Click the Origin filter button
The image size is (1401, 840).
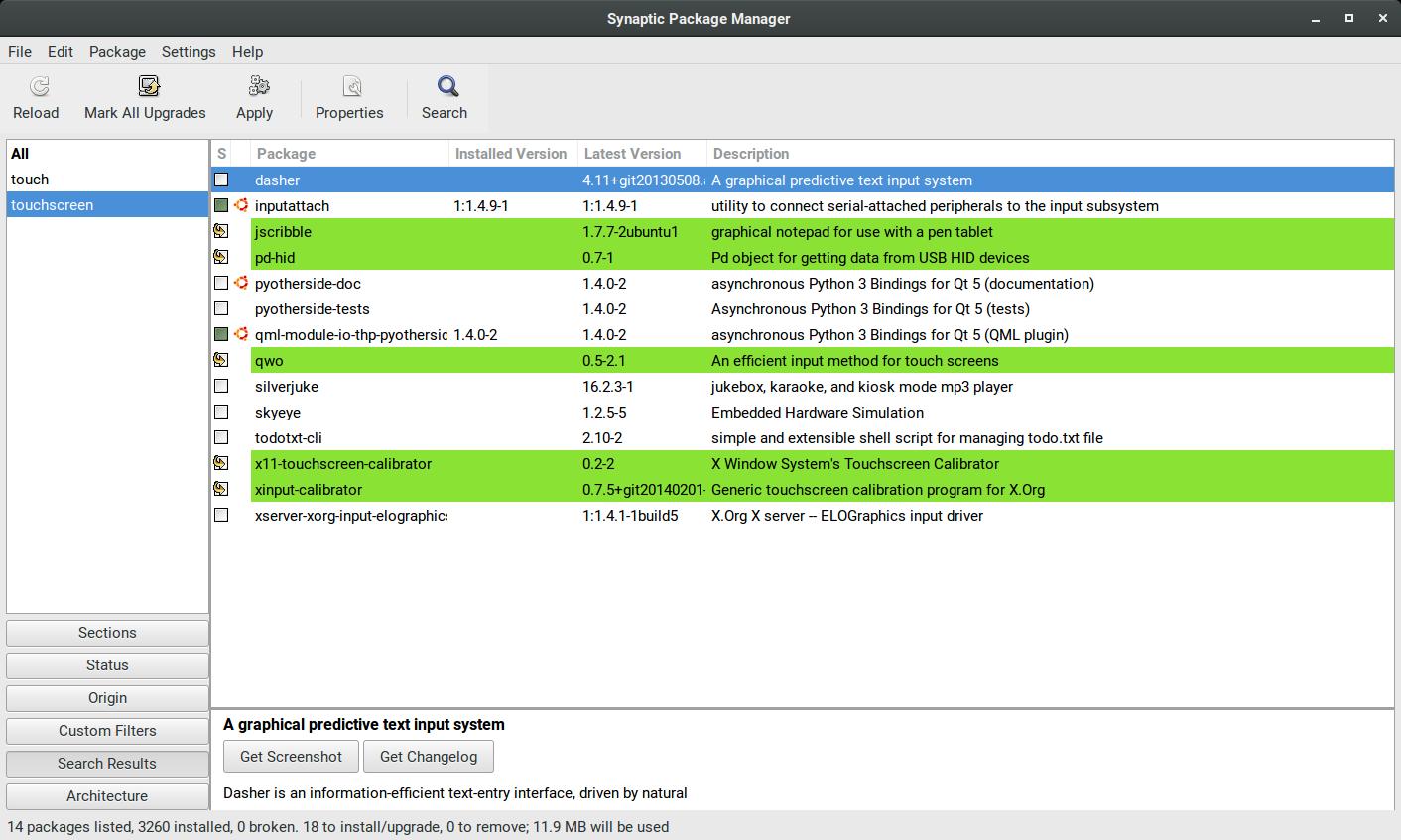click(107, 698)
